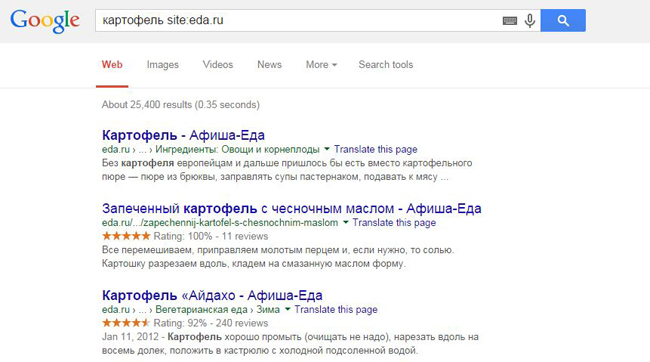Translate the 'Картофель - Афиша-Еда' page
650x362 pixels.
tap(376, 149)
